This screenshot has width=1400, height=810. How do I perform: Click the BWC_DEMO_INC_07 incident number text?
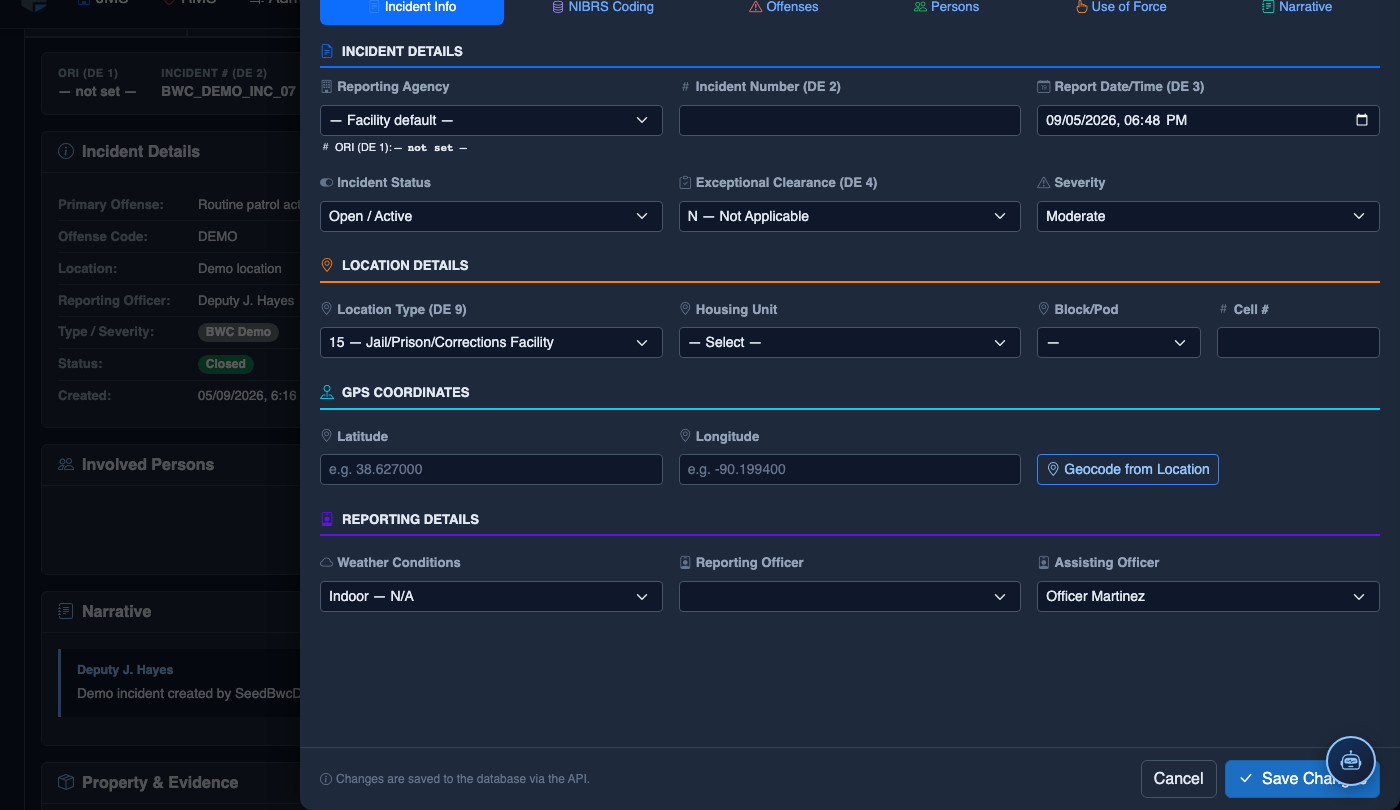coord(229,92)
